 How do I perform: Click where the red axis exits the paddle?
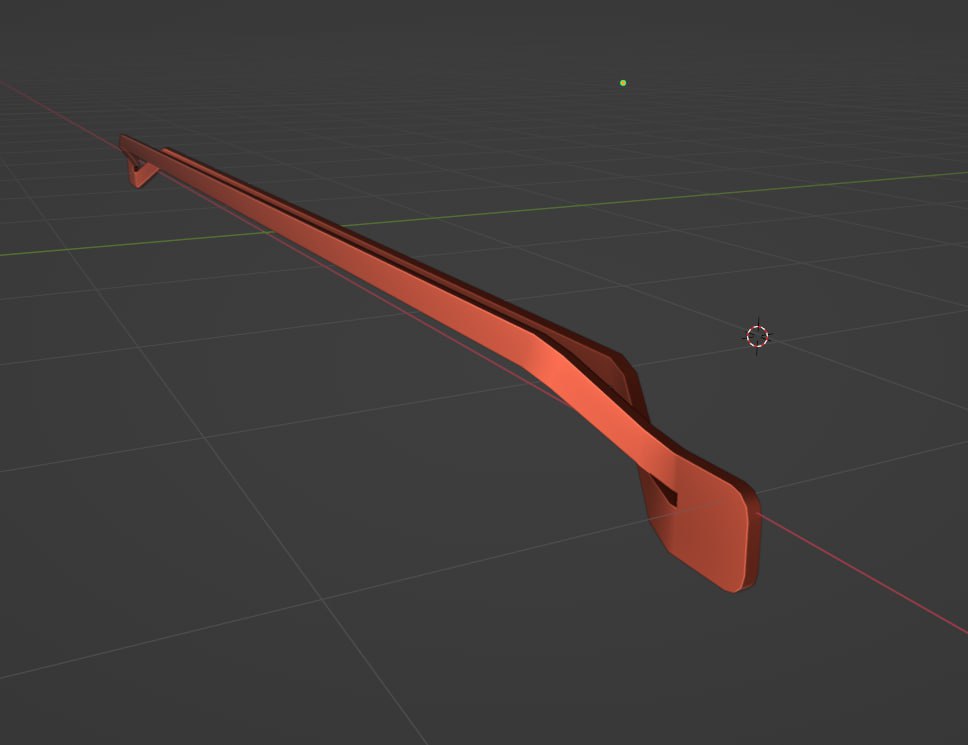758,514
